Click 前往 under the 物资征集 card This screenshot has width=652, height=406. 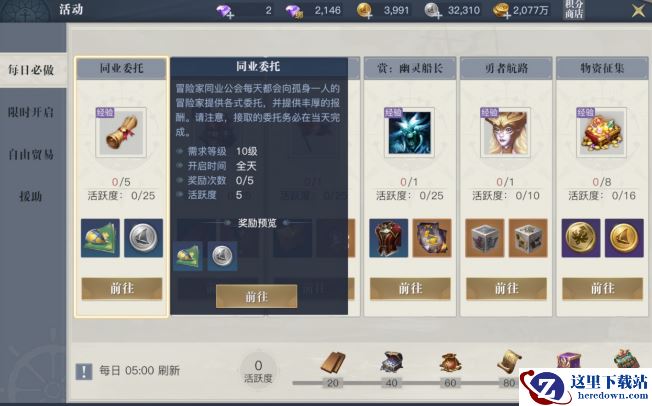click(603, 288)
